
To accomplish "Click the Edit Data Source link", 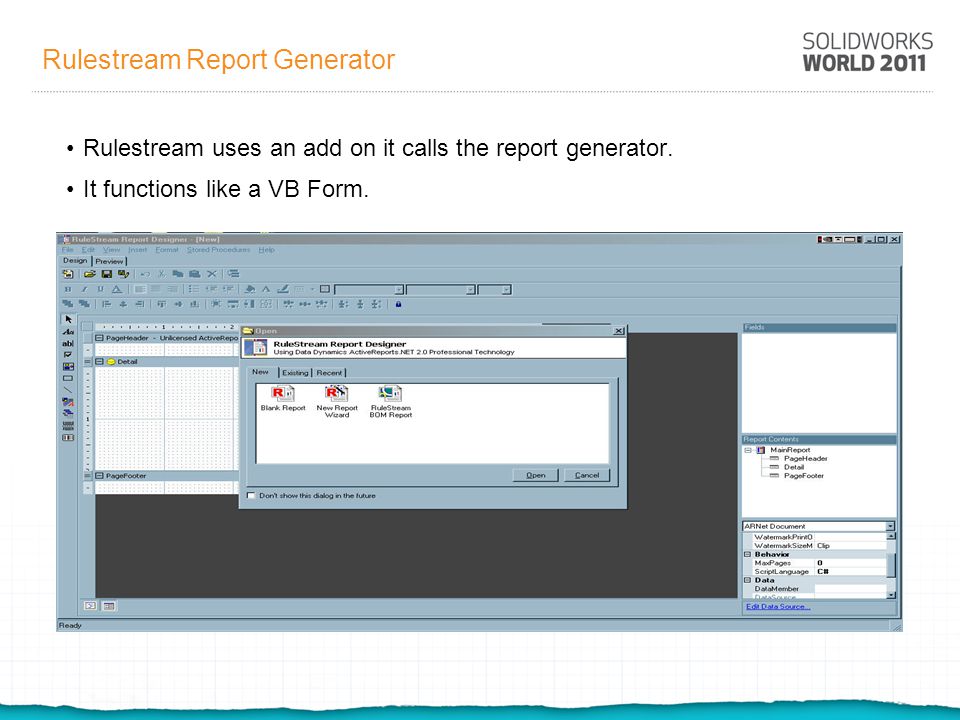I will [x=778, y=607].
